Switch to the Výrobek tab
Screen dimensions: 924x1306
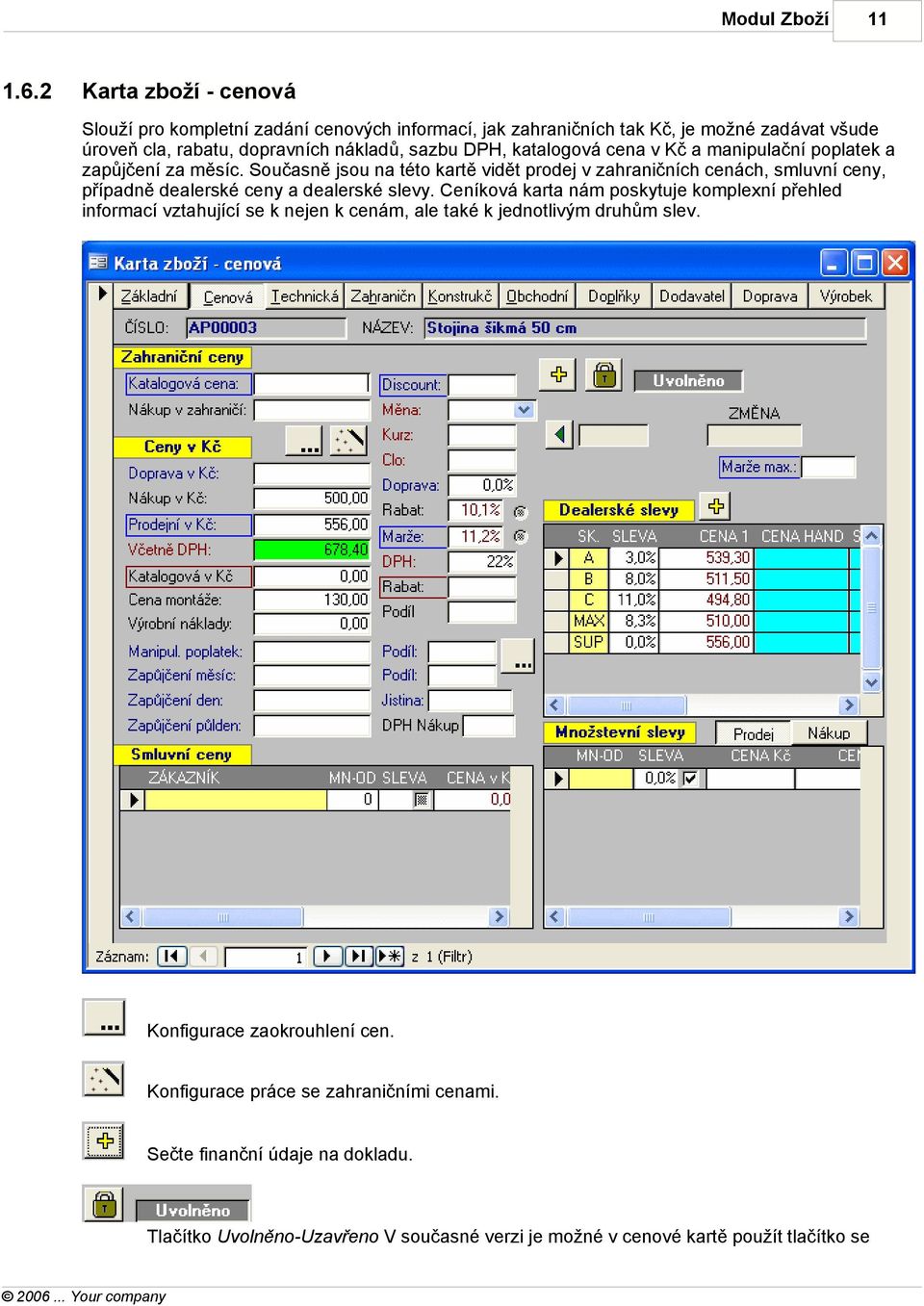846,296
